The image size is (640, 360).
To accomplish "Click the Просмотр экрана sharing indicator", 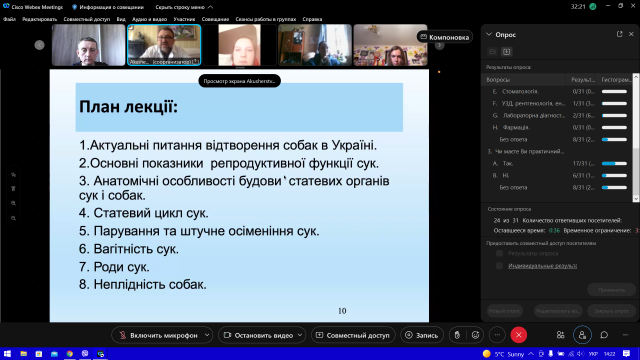I will [240, 81].
